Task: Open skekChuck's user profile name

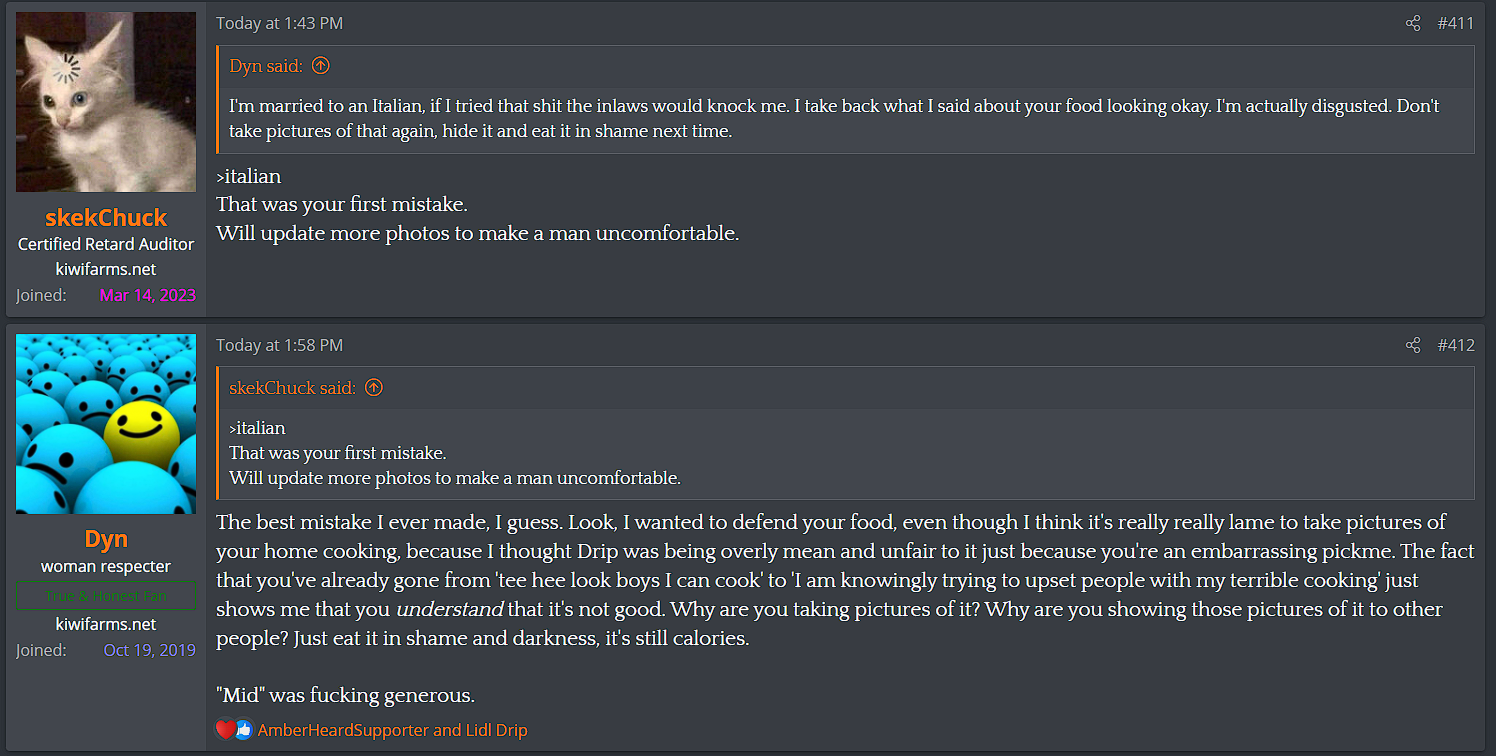Action: pos(106,218)
